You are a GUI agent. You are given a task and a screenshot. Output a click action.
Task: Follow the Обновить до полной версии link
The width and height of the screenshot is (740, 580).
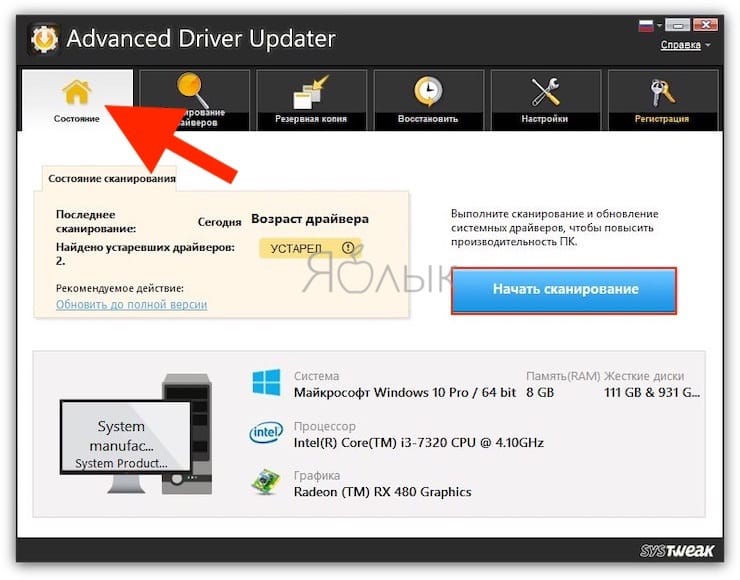(131, 304)
